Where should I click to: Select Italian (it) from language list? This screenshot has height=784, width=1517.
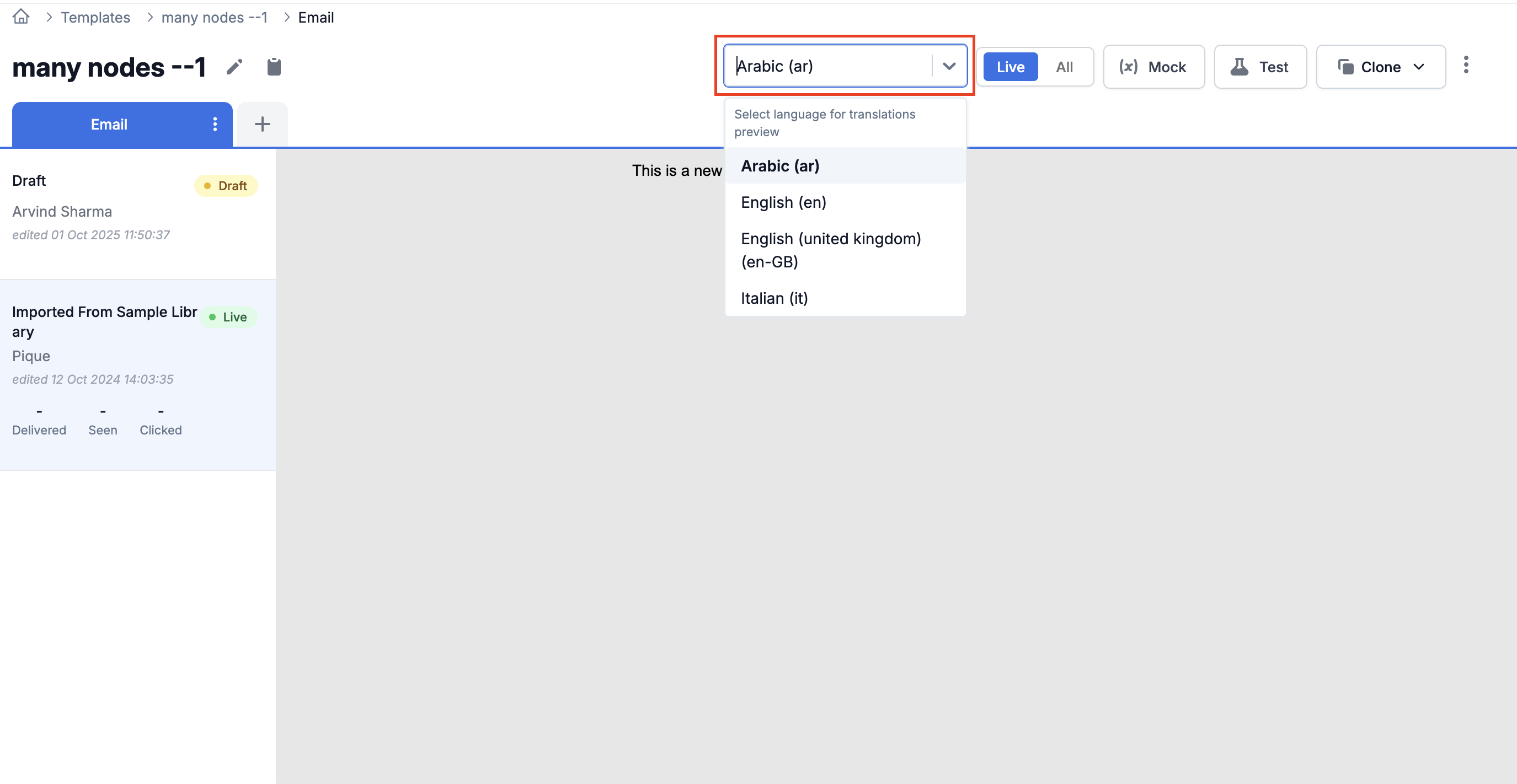coord(774,298)
